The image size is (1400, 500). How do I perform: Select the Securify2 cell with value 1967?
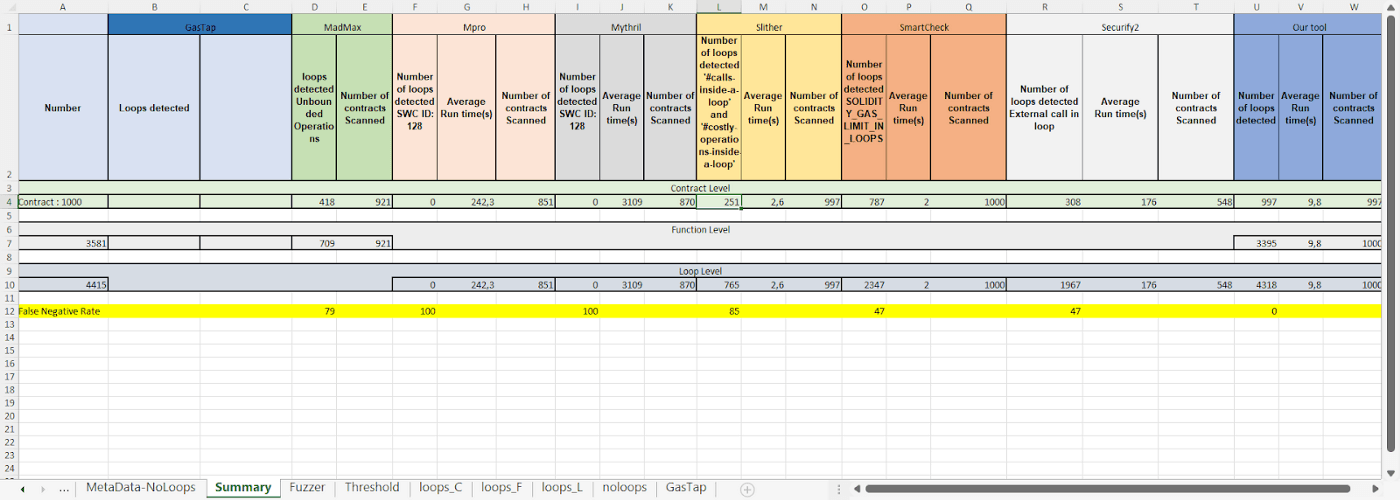[1044, 285]
